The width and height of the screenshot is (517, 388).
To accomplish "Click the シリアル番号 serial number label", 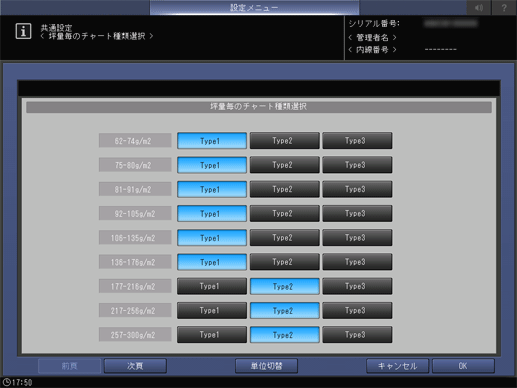I will 374,23.
